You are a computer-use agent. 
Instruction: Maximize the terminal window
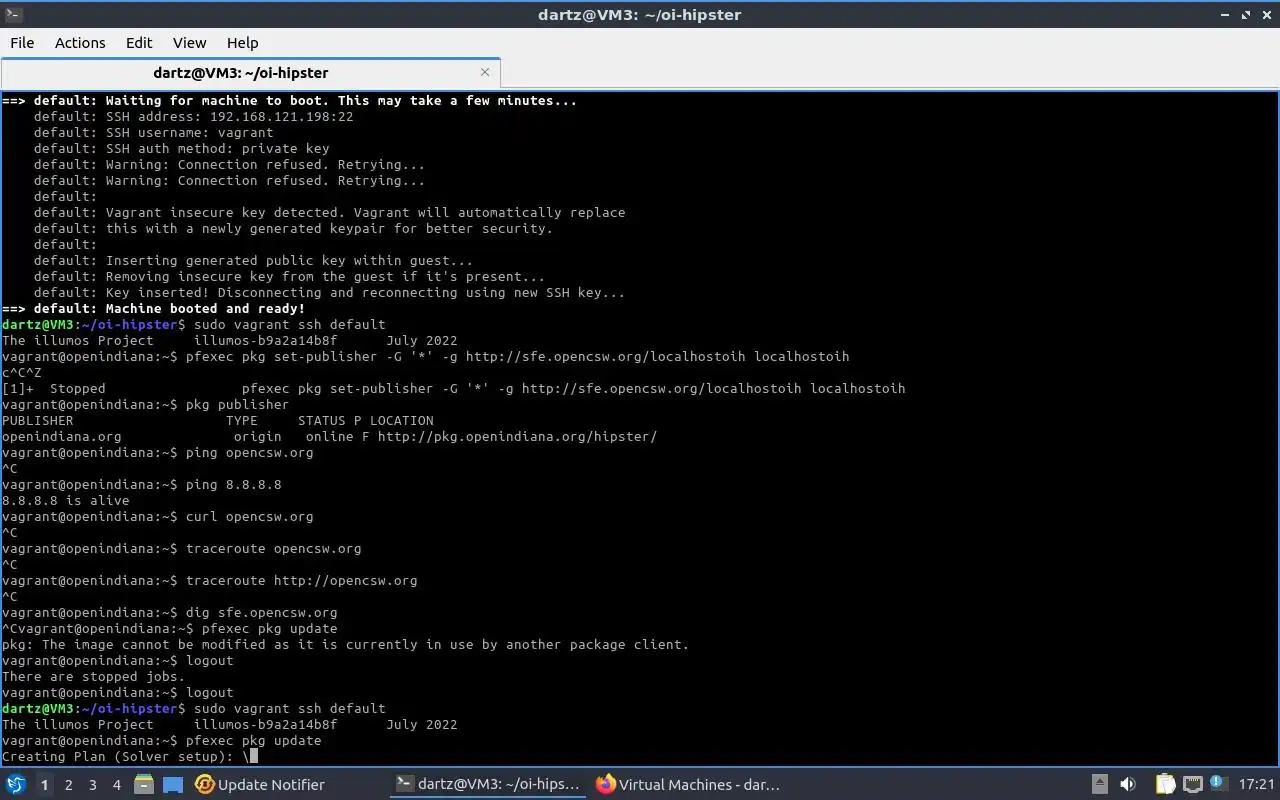click(1246, 15)
